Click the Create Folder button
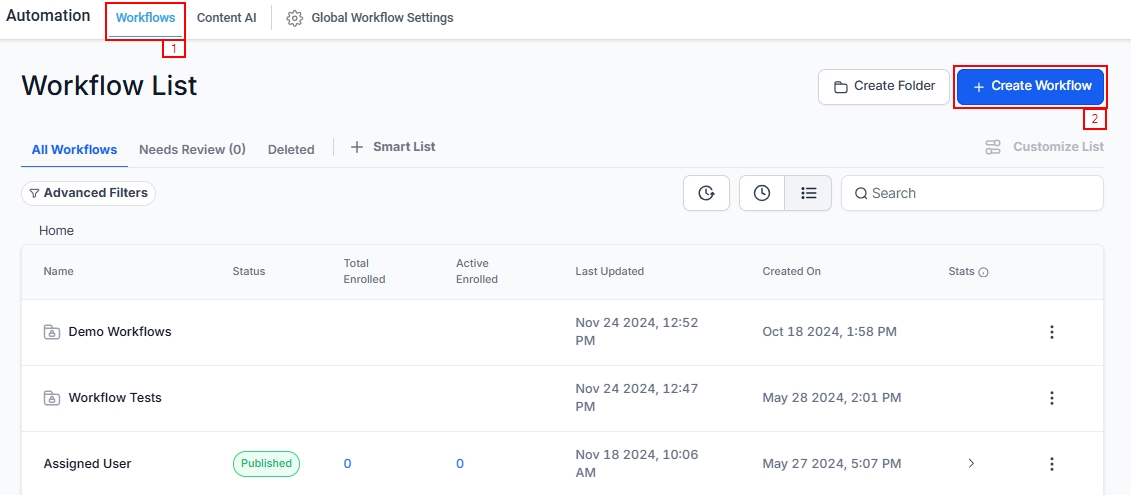The width and height of the screenshot is (1131, 495). point(884,86)
